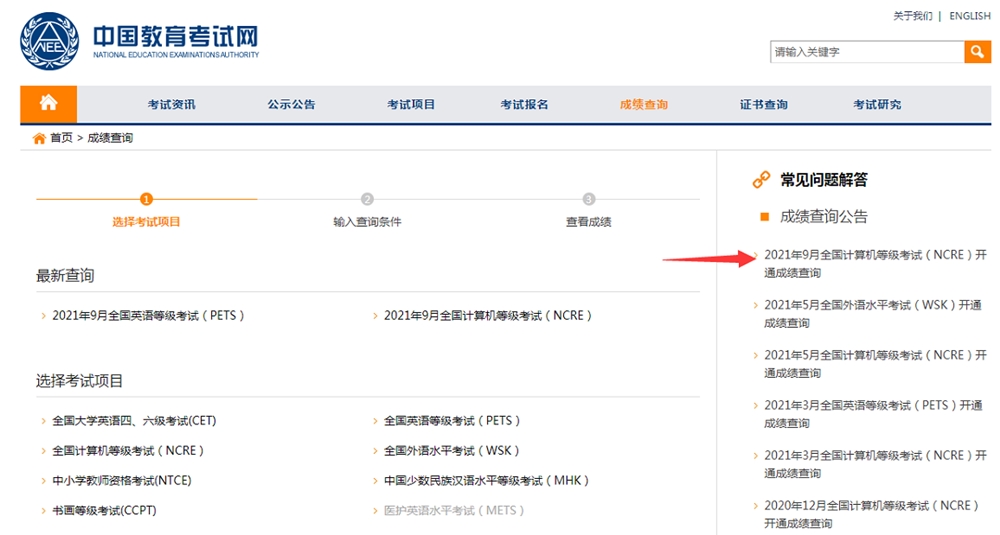The height and width of the screenshot is (535, 1000).
Task: Select 中国少数民族汉语水平等级考试 (MHK)
Action: [487, 481]
